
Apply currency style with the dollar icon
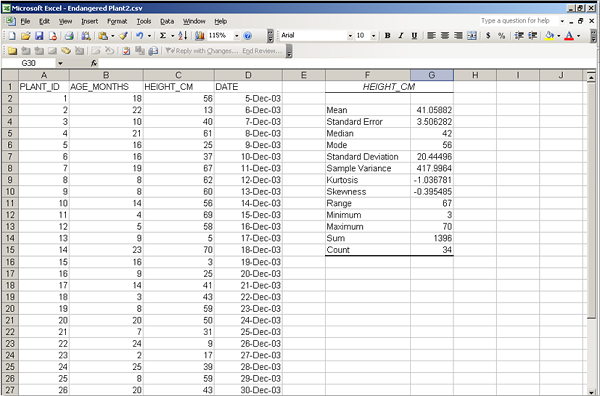point(488,36)
